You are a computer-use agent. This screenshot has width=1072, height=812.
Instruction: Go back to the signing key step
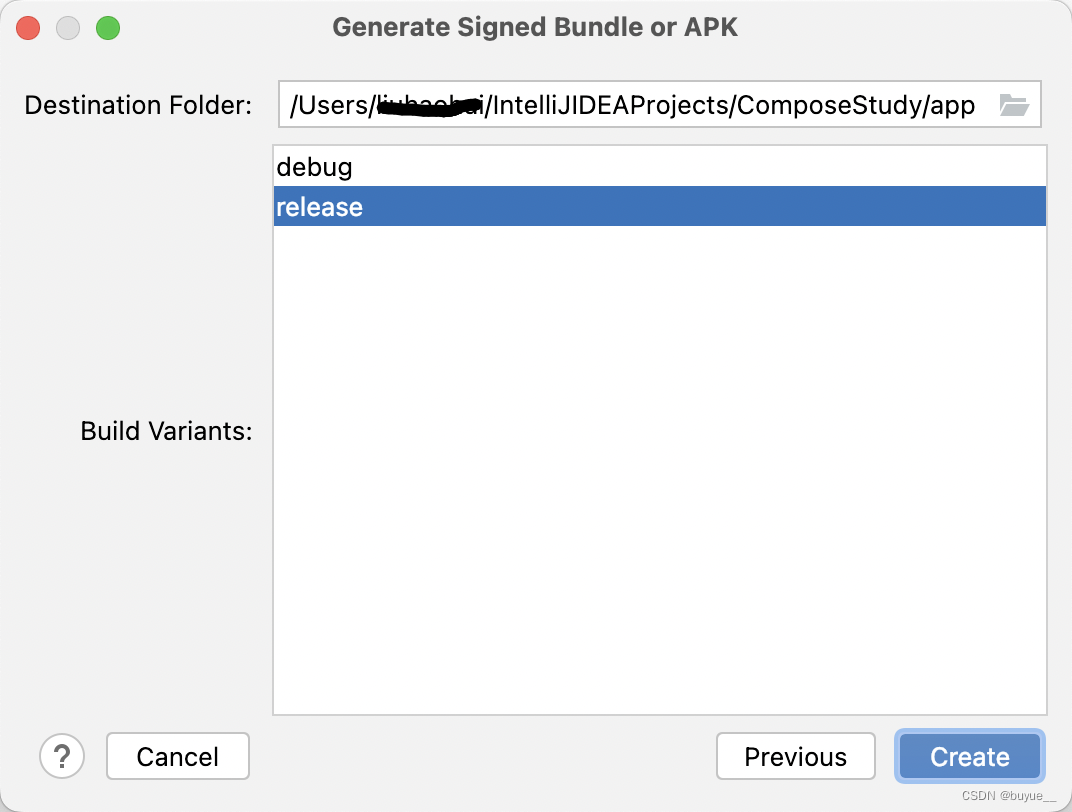click(795, 756)
